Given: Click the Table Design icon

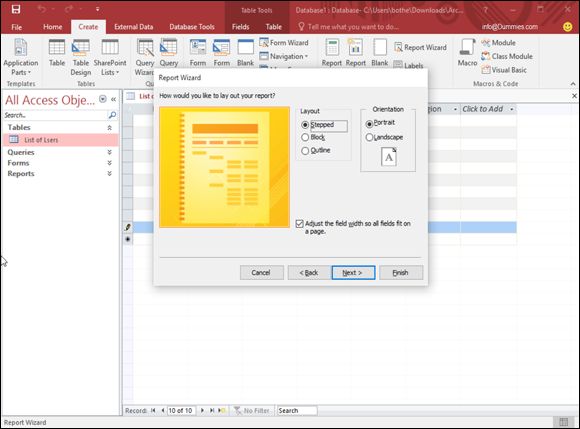Looking at the screenshot, I should point(81,48).
